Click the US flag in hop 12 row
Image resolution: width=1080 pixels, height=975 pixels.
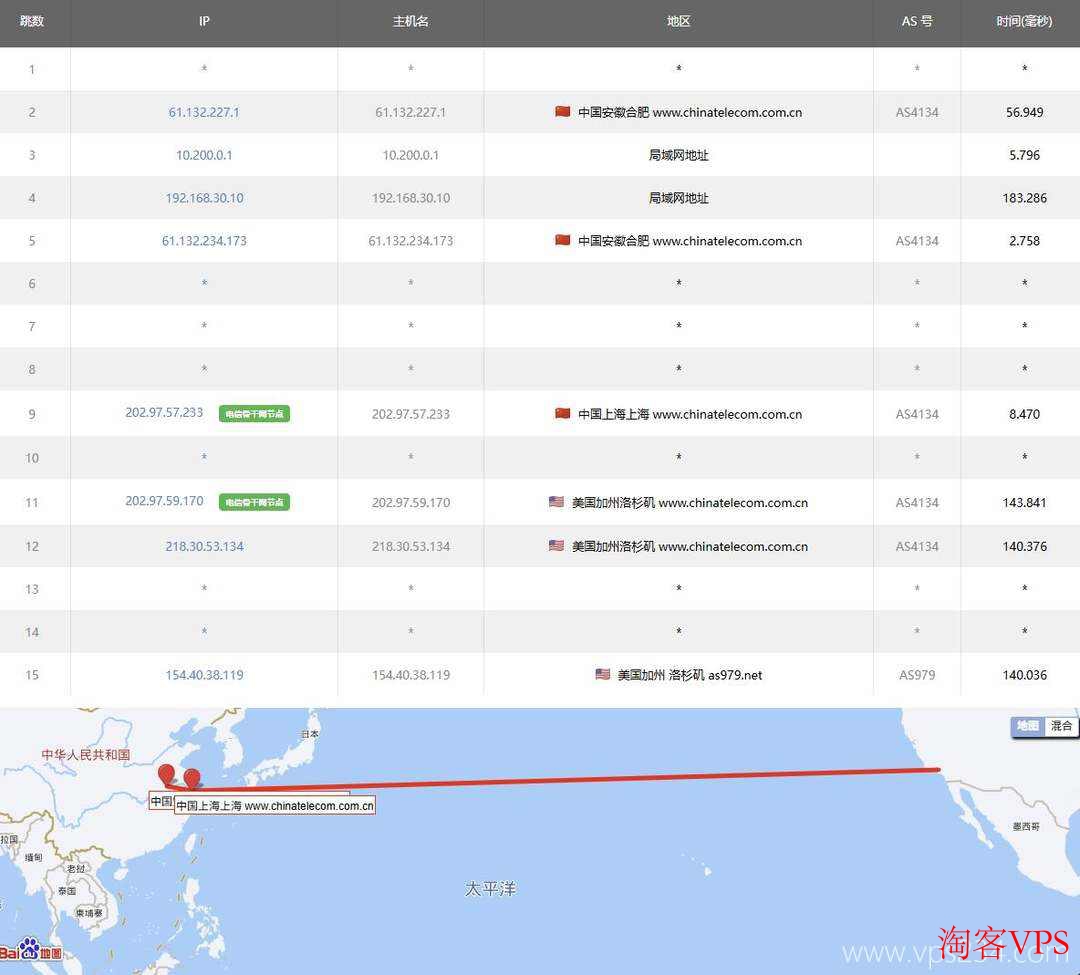(557, 545)
